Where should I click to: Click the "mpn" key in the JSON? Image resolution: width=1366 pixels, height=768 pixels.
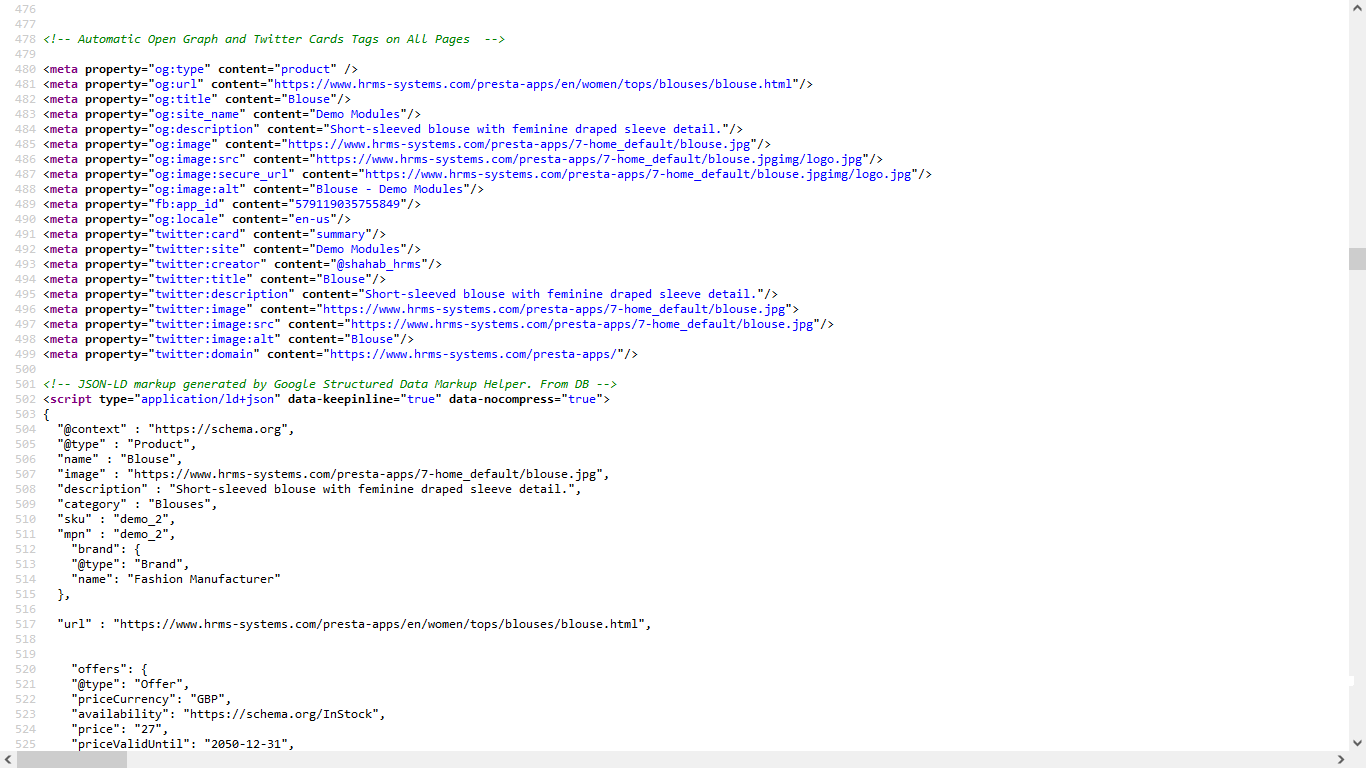(x=74, y=534)
